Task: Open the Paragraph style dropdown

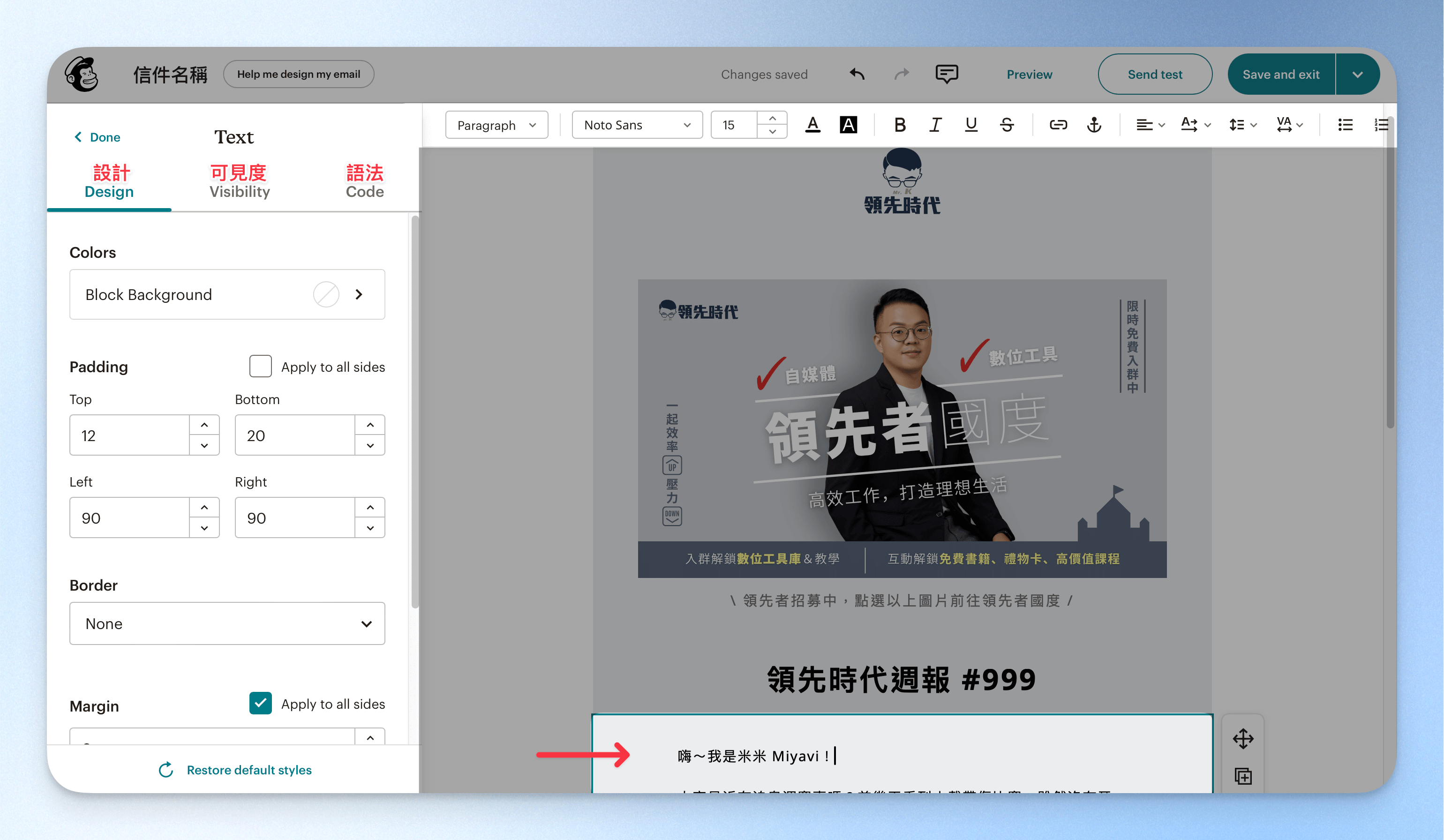Action: point(496,124)
